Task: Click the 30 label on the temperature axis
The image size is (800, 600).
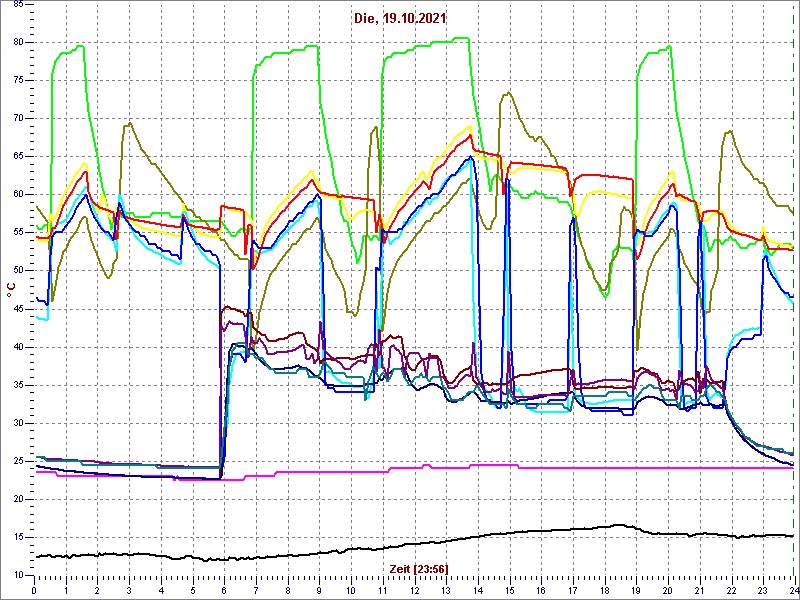Action: (x=17, y=423)
